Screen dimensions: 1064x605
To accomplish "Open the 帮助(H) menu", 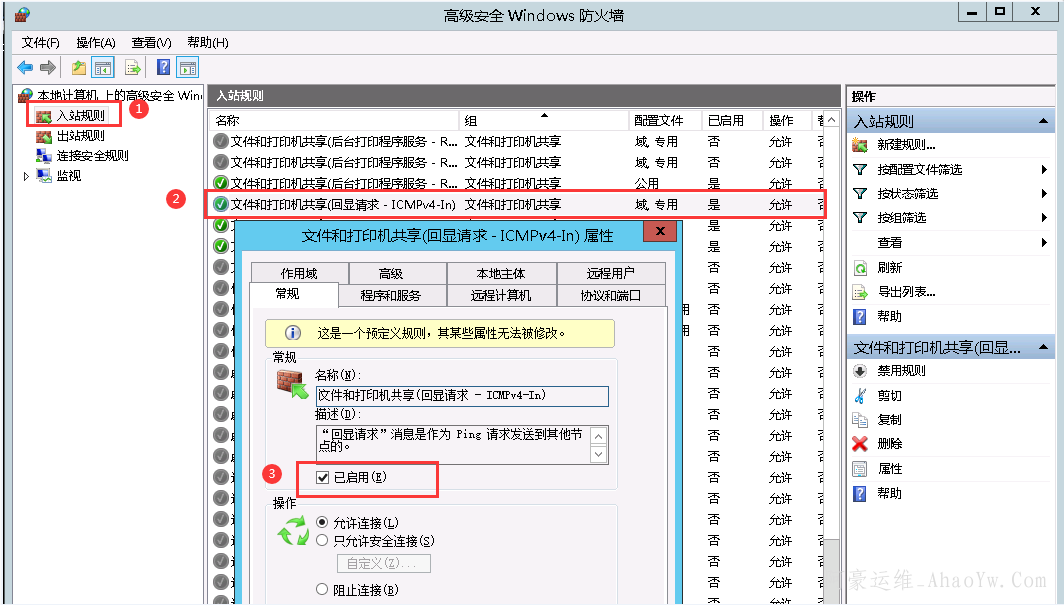I will (208, 43).
